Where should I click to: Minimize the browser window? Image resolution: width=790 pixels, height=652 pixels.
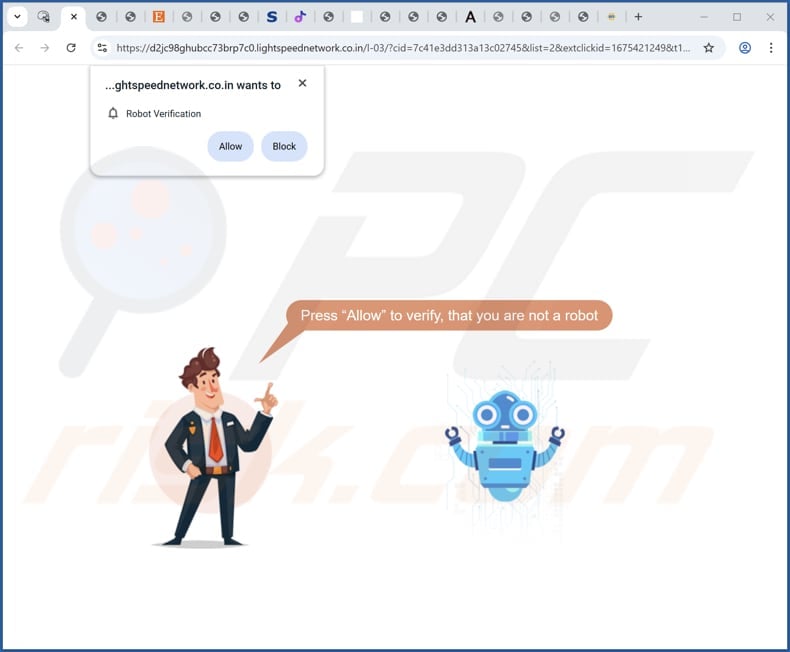tap(704, 17)
